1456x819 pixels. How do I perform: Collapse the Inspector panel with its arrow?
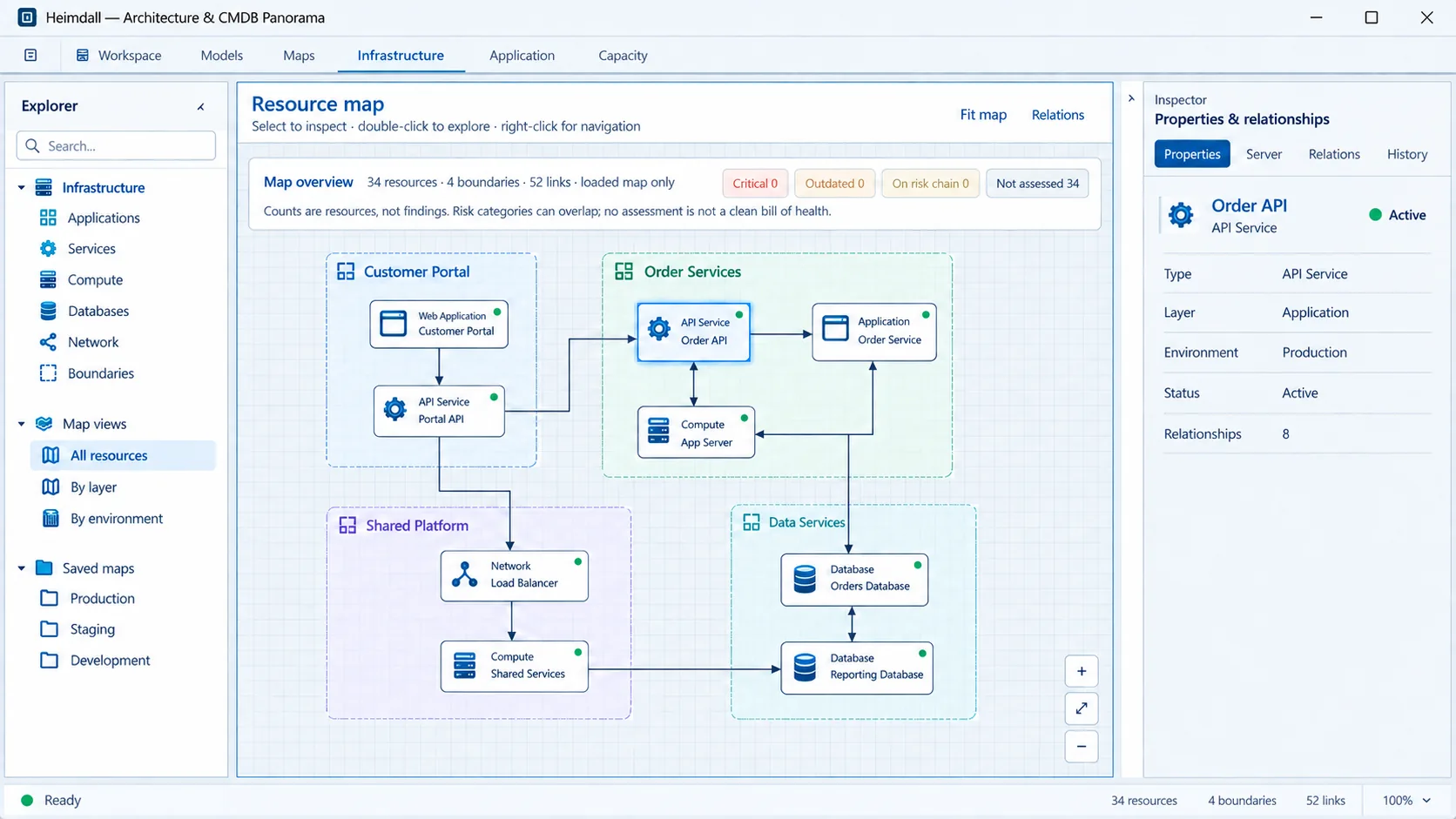coord(1131,98)
